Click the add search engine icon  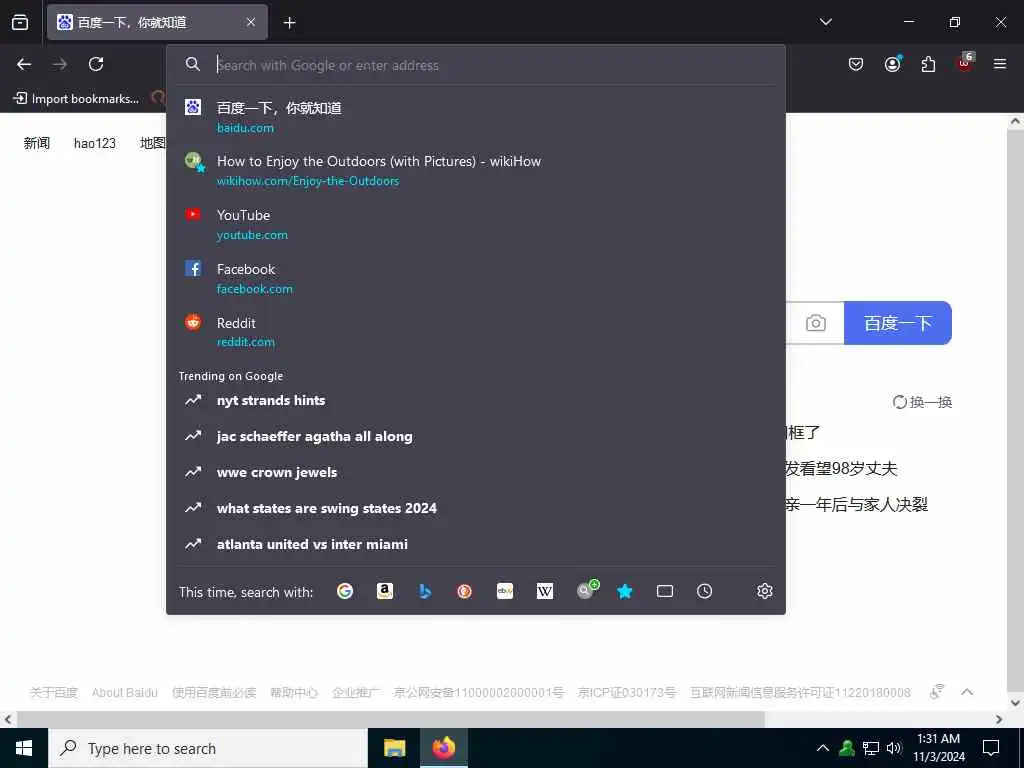(x=587, y=589)
